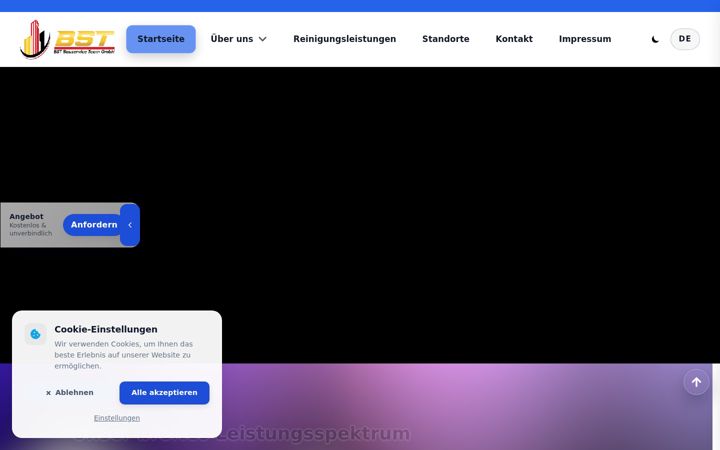
Task: Accept all cookies with Alle akzeptieren
Action: [164, 393]
